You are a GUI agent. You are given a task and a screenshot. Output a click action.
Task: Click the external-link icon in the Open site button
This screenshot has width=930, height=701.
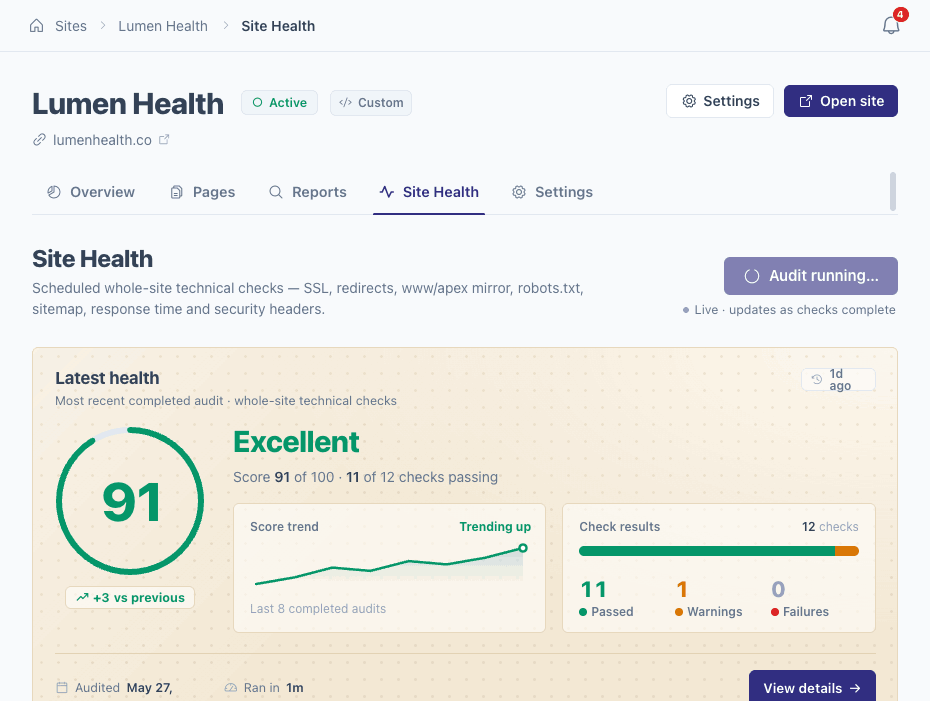[805, 101]
